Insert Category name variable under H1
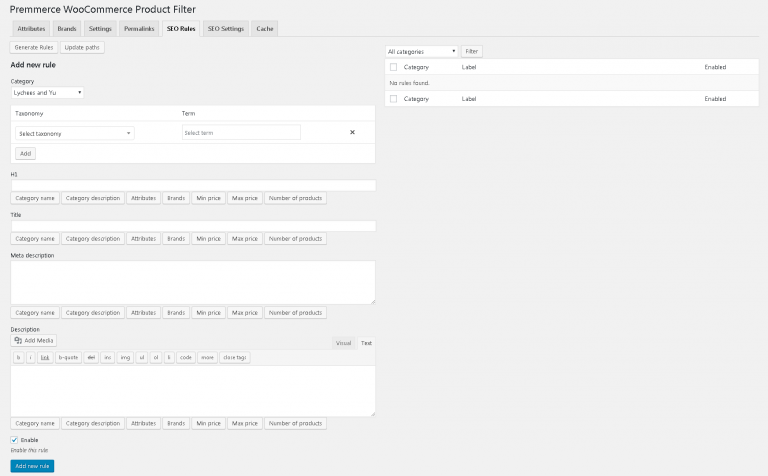Viewport: 768px width, 476px height. [35, 198]
